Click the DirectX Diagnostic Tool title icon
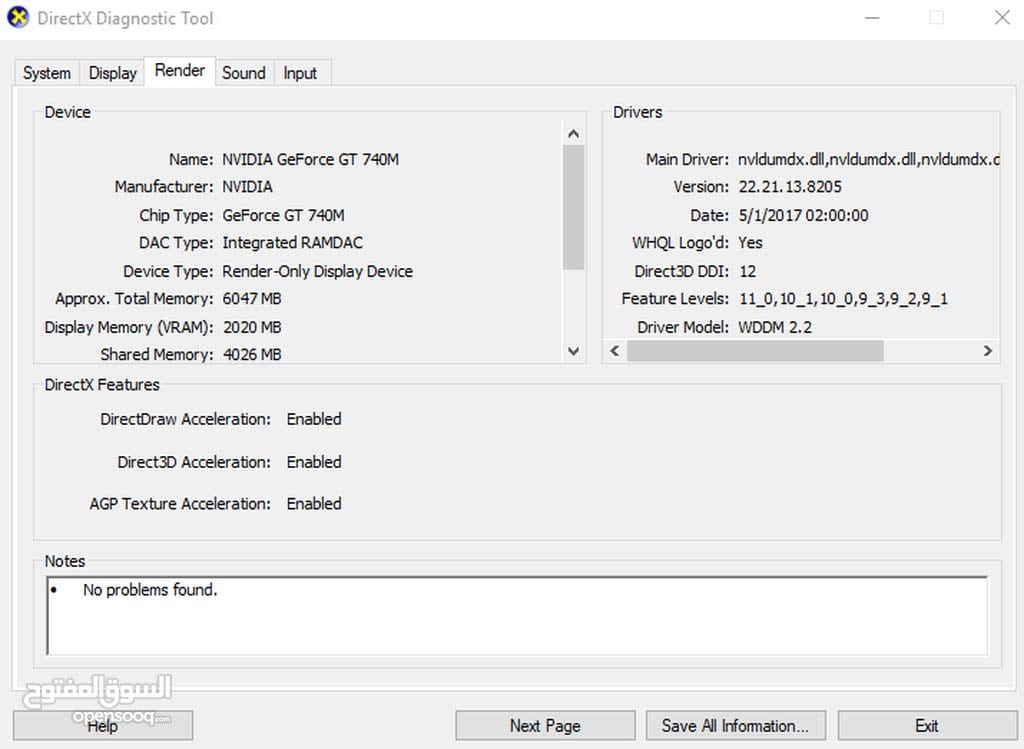This screenshot has height=749, width=1024. 18,18
